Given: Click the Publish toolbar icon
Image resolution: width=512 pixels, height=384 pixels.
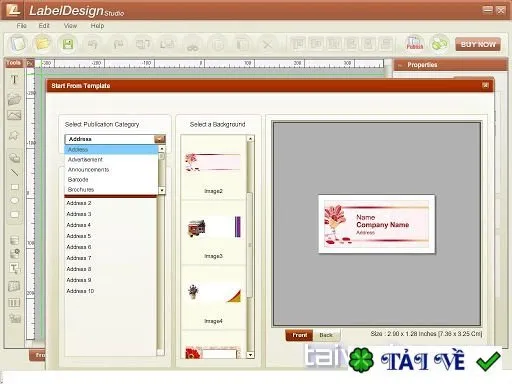Looking at the screenshot, I should click(414, 43).
